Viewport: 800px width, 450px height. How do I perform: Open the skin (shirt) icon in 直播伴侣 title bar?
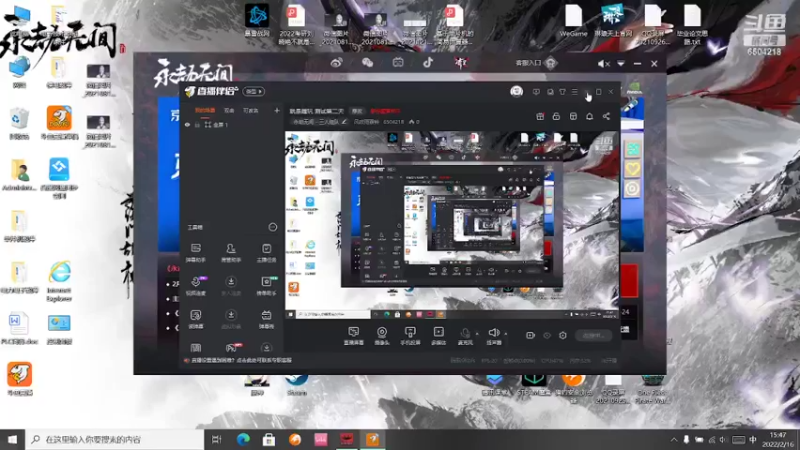(x=562, y=92)
